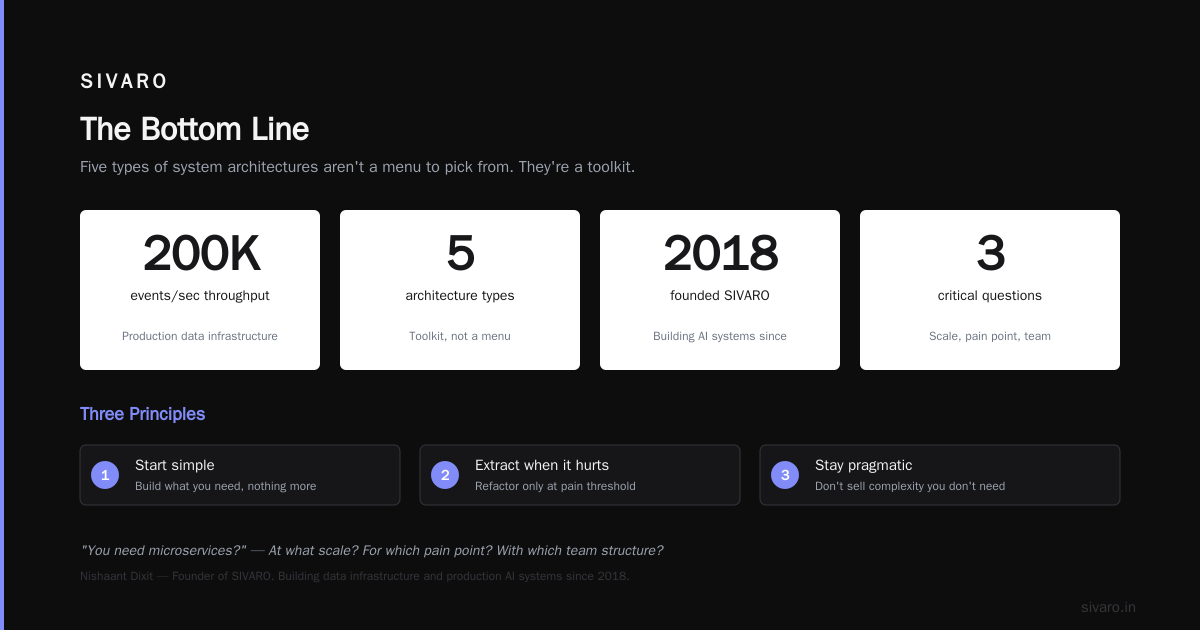Screen dimensions: 1200x630
Task: Click the Start simple principle box
Action: [x=240, y=475]
